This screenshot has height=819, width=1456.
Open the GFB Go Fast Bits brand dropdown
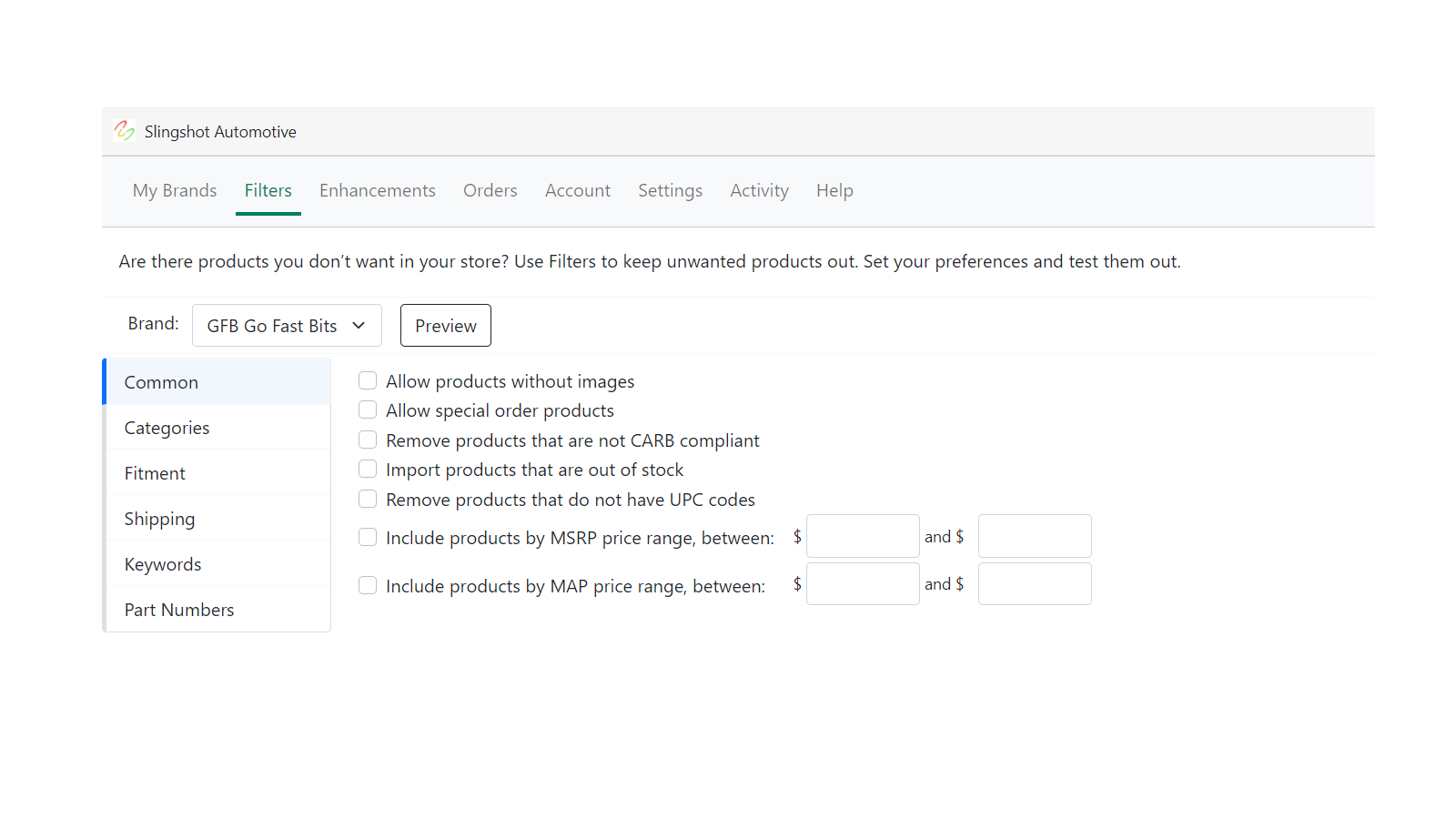[287, 325]
